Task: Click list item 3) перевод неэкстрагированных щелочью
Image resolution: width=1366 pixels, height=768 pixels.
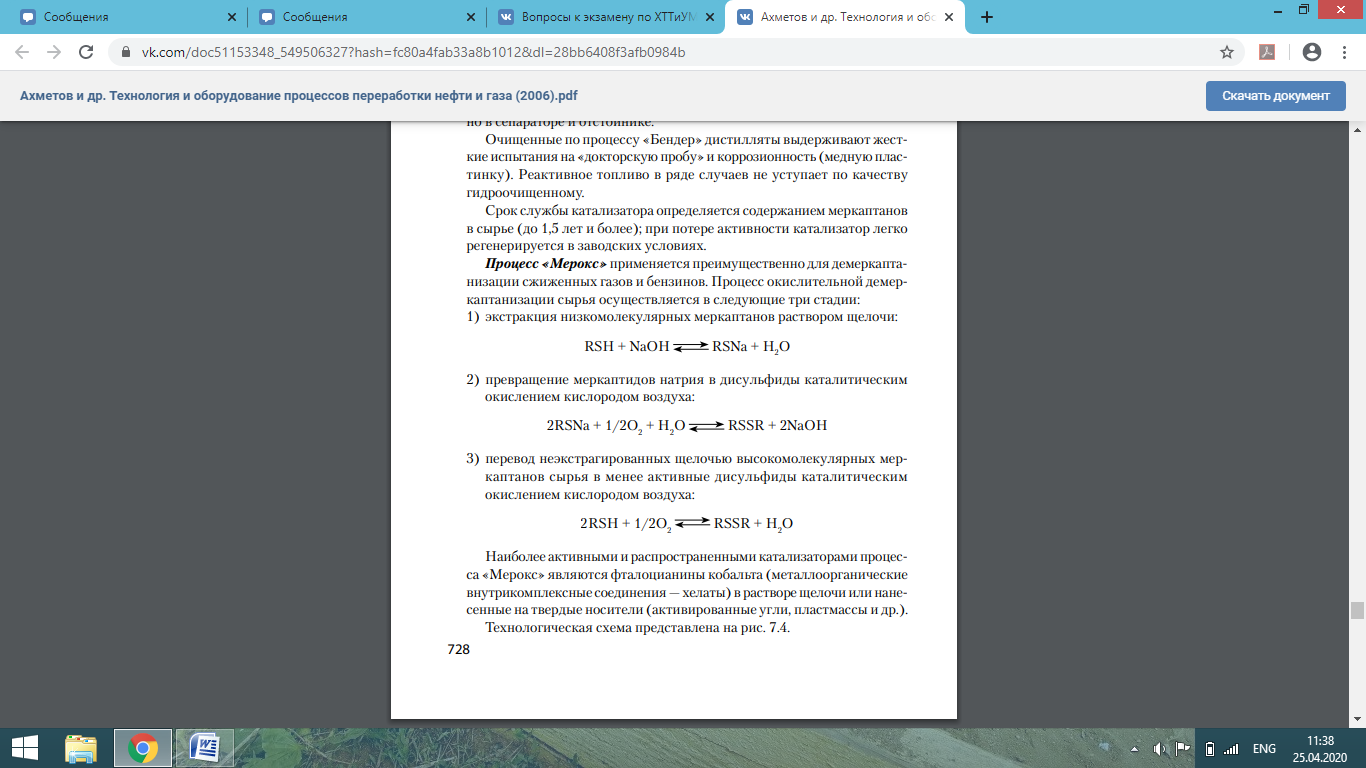Action: click(687, 476)
